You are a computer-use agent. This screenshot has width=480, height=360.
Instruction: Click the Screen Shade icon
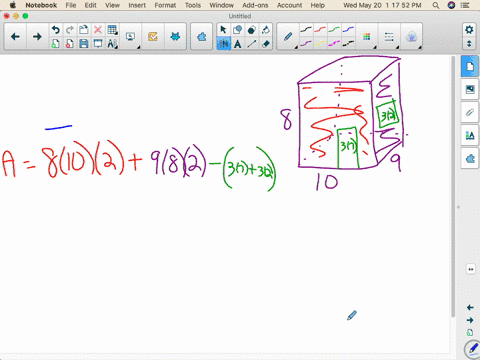coord(98,44)
